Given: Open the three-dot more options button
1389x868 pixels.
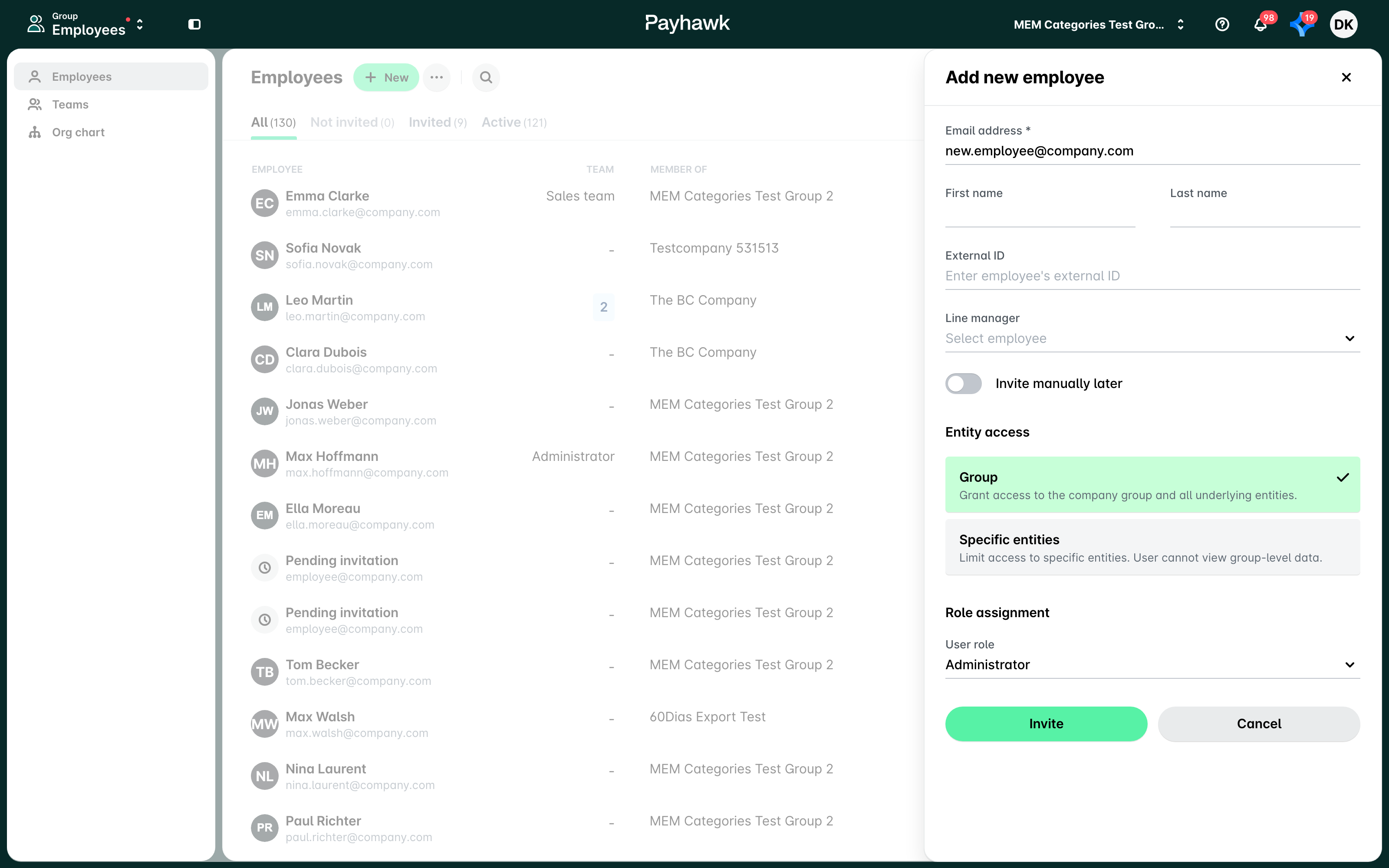Looking at the screenshot, I should 437,77.
